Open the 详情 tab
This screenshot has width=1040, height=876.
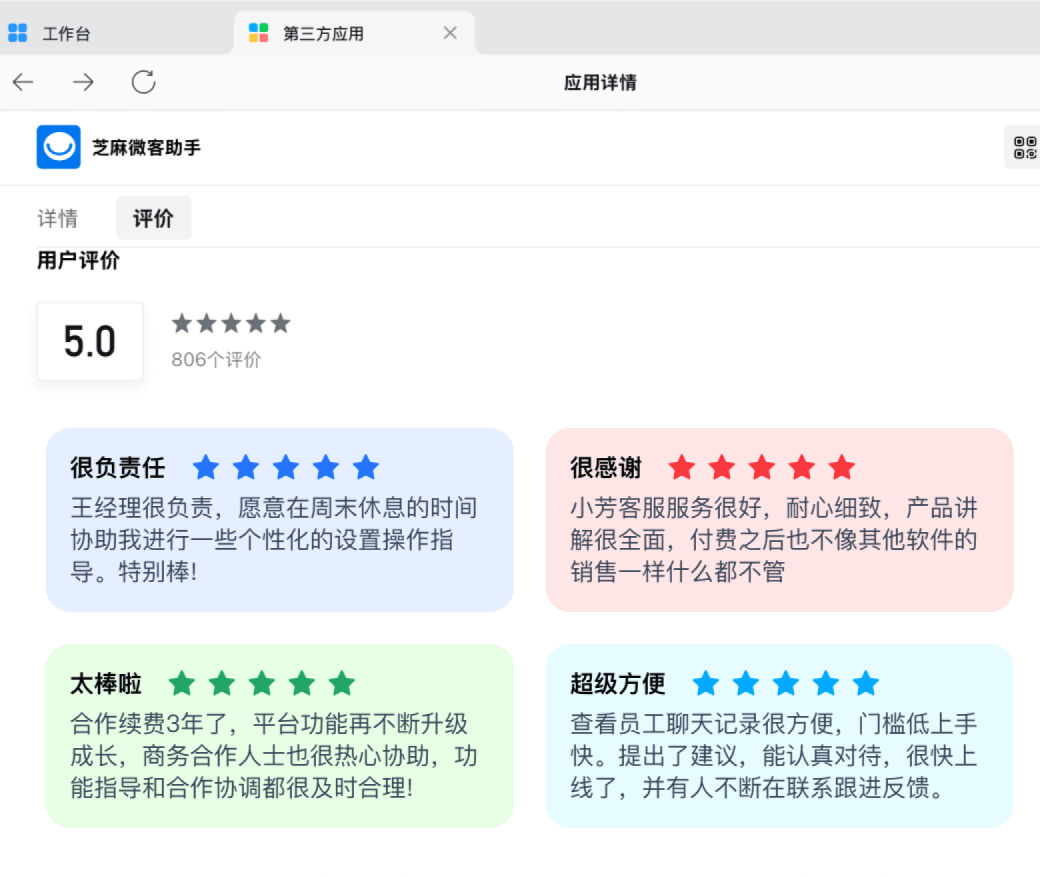(58, 218)
